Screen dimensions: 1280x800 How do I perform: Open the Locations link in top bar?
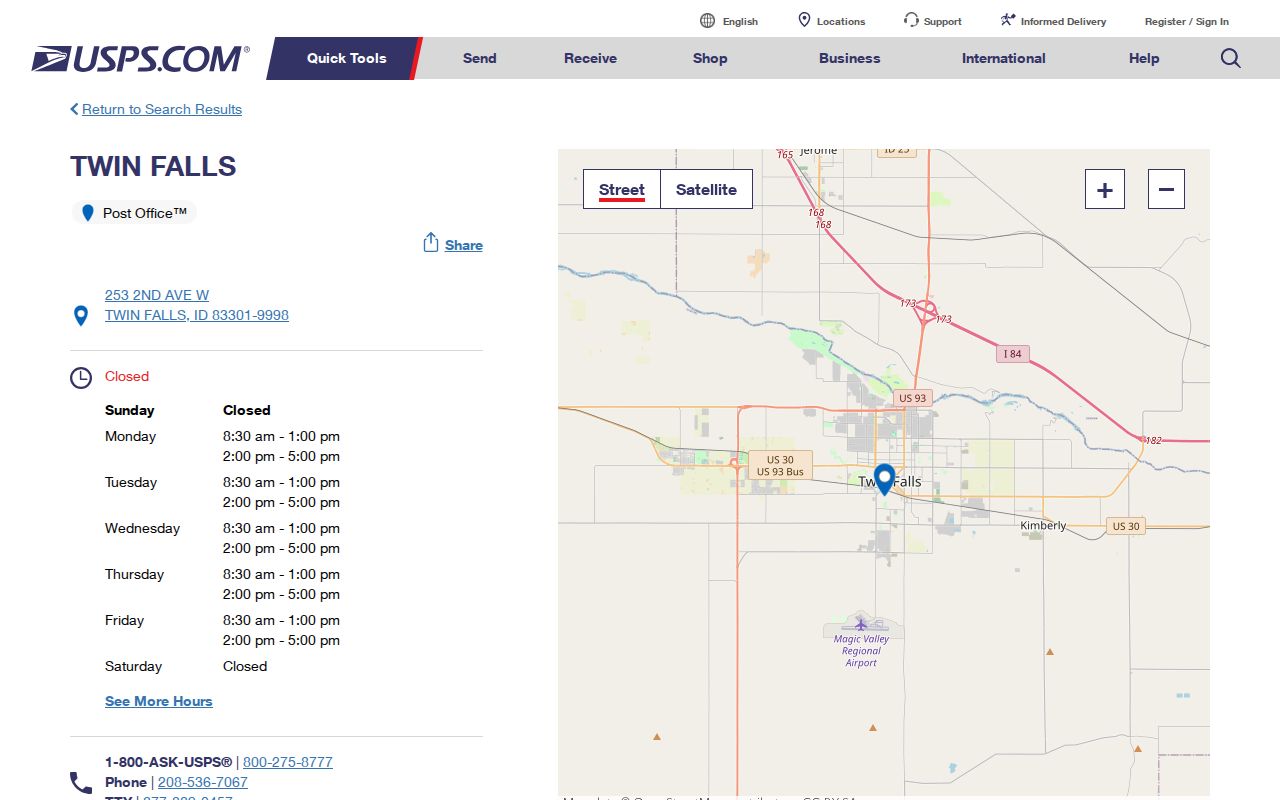point(841,21)
